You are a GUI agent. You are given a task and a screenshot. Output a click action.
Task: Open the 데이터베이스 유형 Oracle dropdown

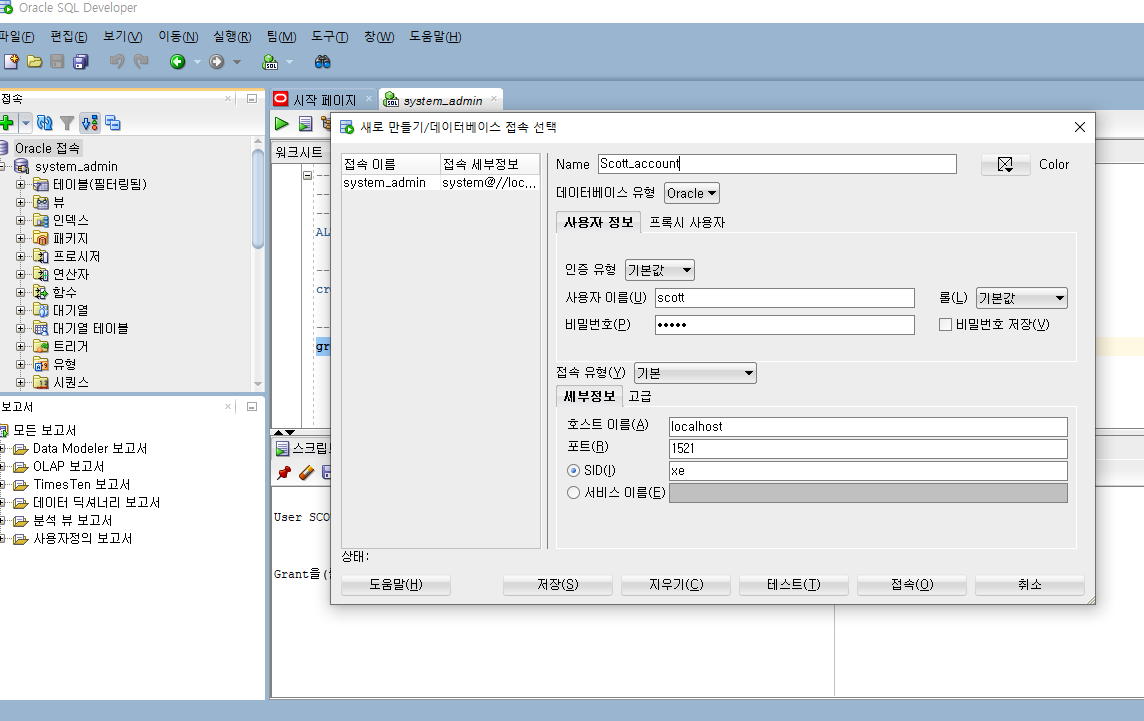(x=692, y=193)
